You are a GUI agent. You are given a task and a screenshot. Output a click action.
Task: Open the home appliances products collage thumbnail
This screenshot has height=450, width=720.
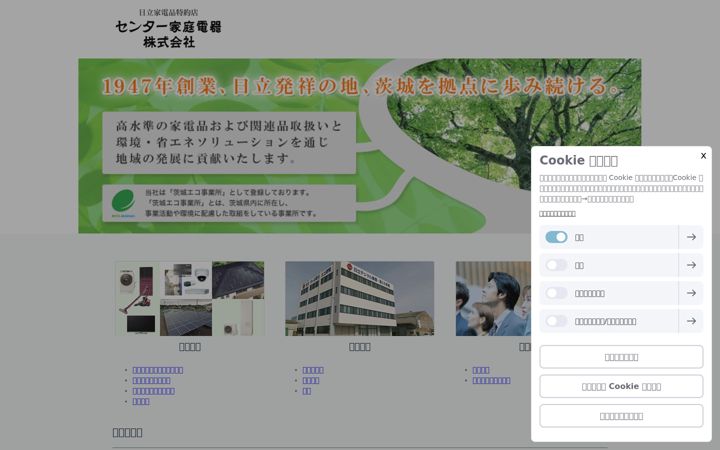click(x=190, y=298)
